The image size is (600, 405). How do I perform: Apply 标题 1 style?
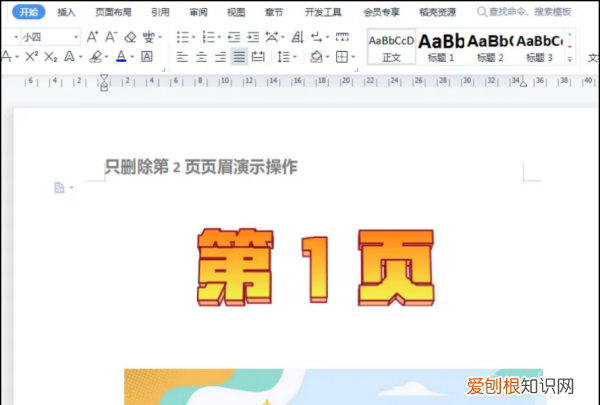pyautogui.click(x=441, y=47)
